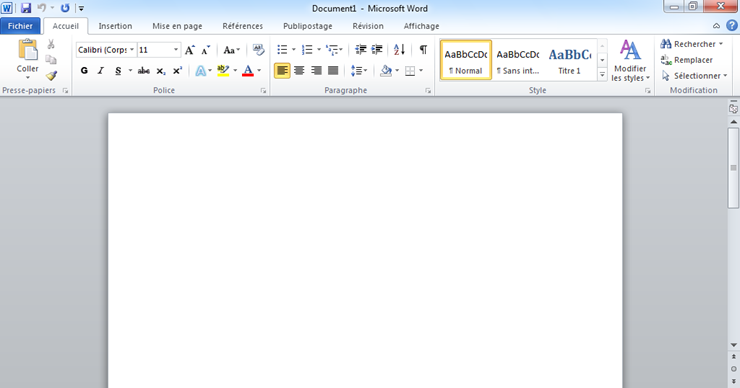Open the text effects glowing A tool
Image resolution: width=740 pixels, height=388 pixels.
coord(201,71)
